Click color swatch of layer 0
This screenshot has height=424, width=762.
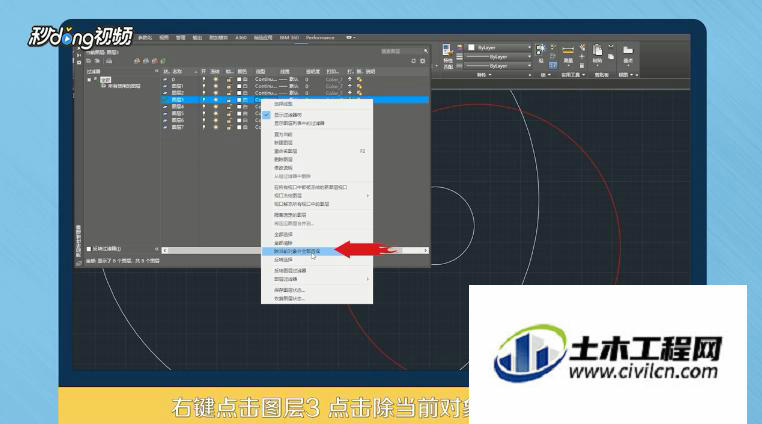click(239, 79)
